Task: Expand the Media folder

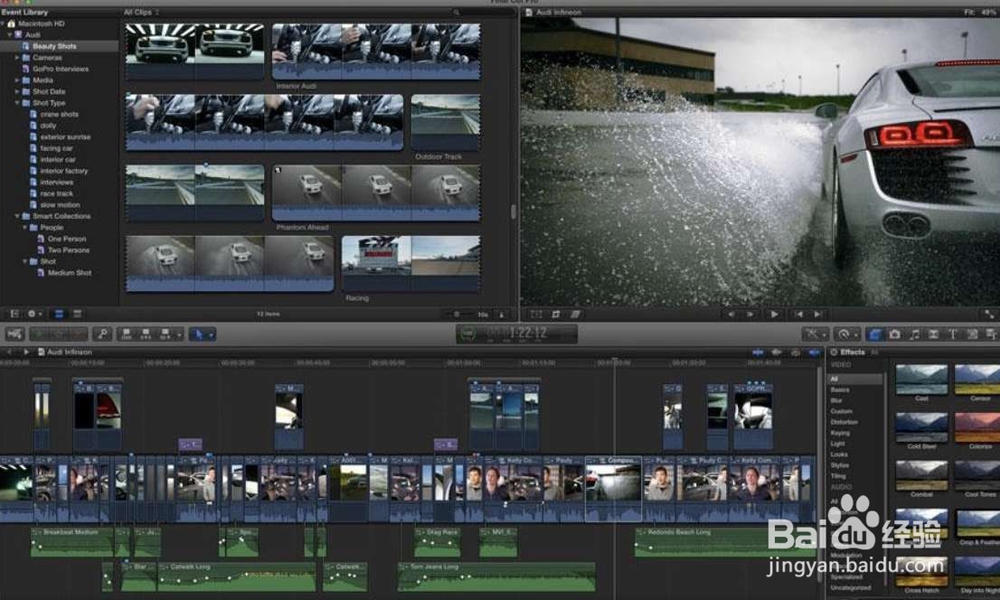Action: click(17, 80)
